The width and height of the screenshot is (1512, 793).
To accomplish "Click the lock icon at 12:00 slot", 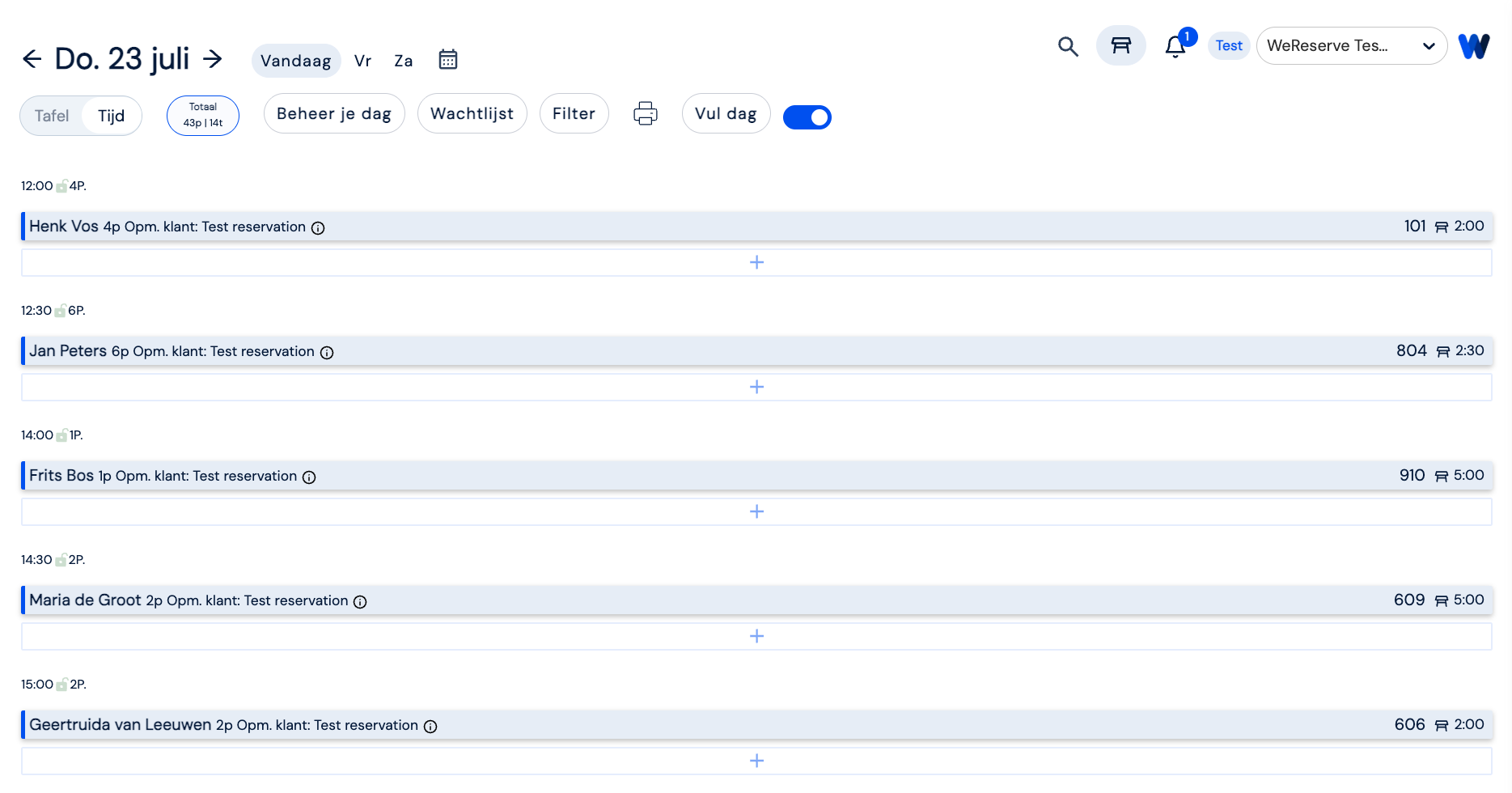I will 61,186.
